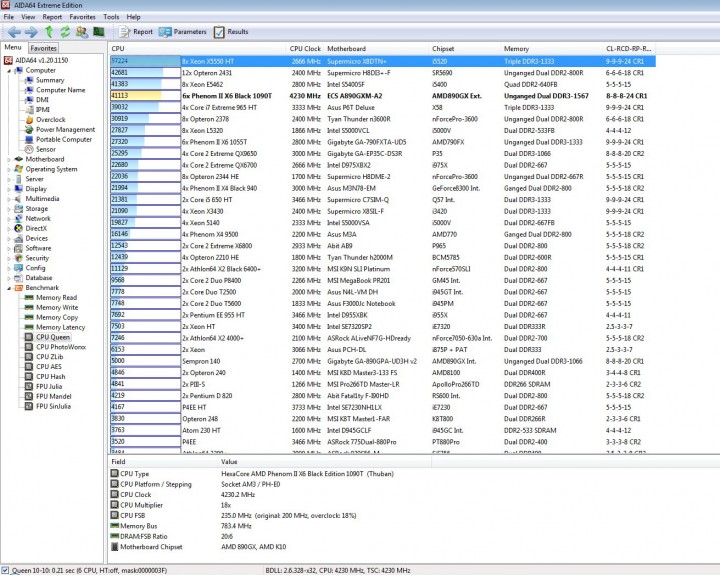Open the Memory Read benchmark icon
720x575 pixels.
(x=29, y=298)
